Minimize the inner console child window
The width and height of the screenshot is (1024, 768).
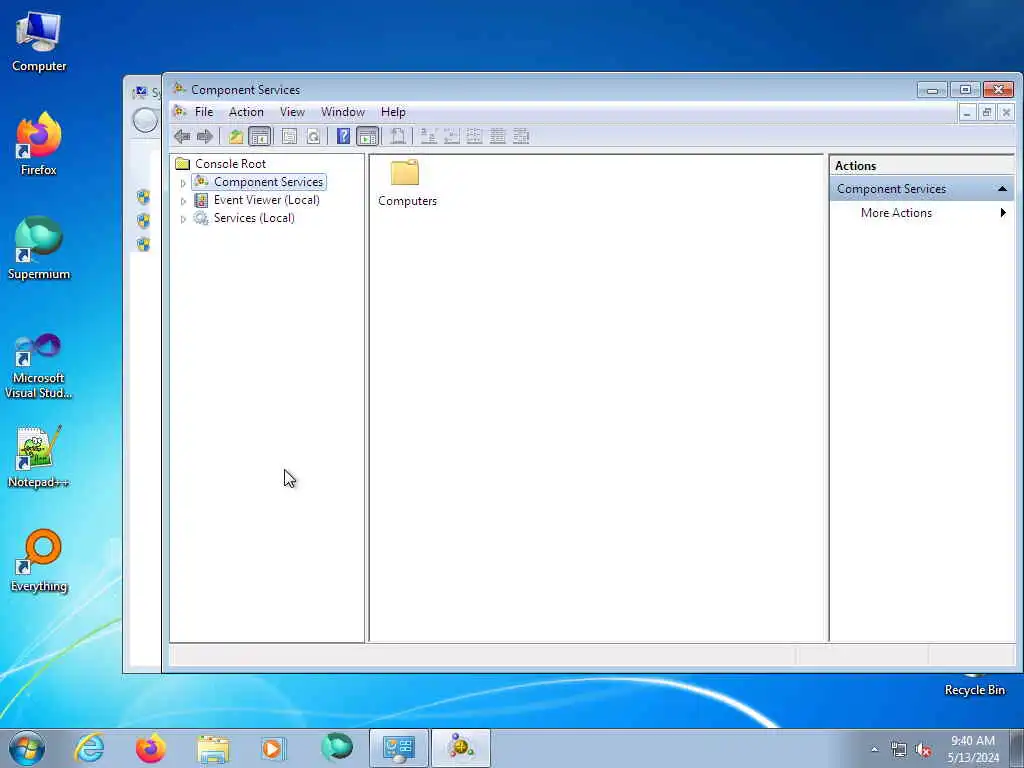tap(967, 113)
